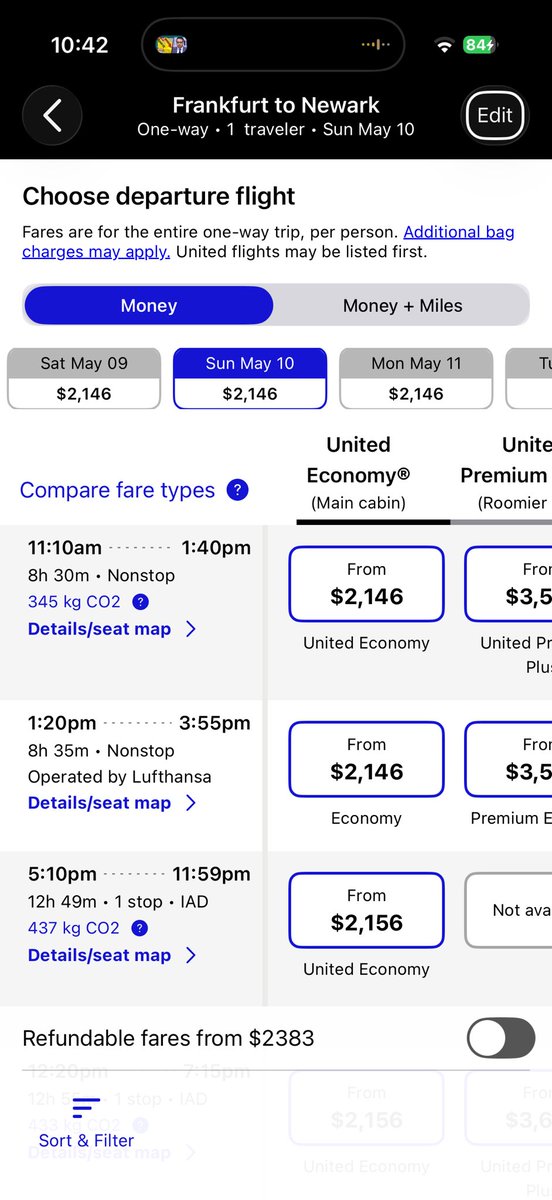The width and height of the screenshot is (552, 1200).
Task: Tap the Compare fare types help icon
Action: click(x=237, y=490)
